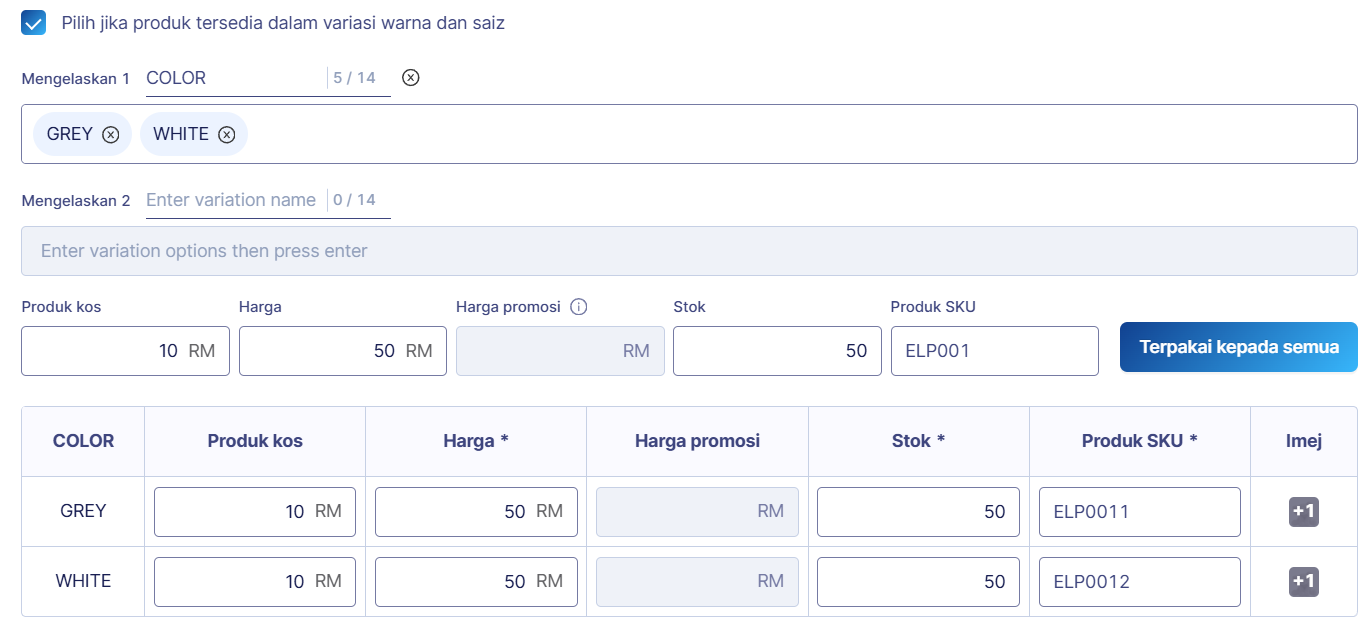This screenshot has height=623, width=1366.
Task: Edit WHITE row Stok value
Action: 918,582
